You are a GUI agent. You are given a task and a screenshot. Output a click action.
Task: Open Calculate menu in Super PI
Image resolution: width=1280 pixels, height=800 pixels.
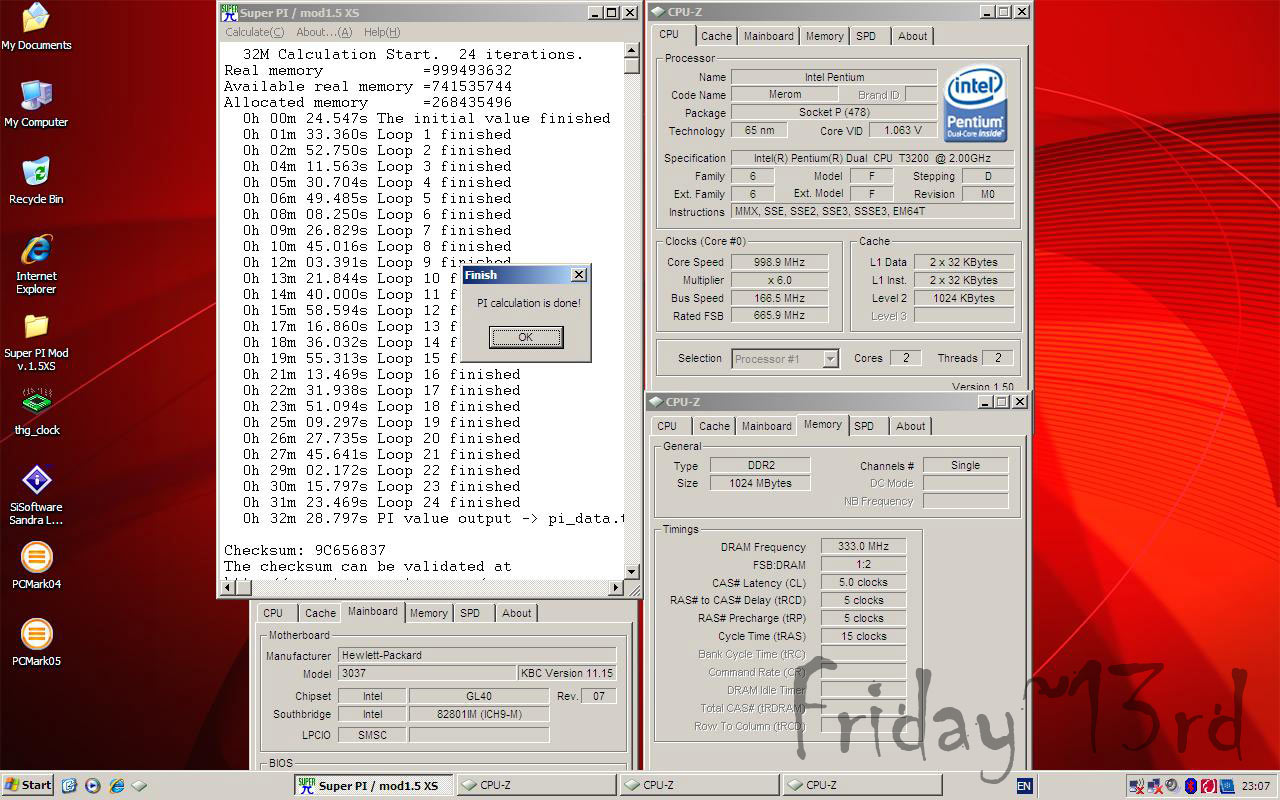[x=254, y=32]
